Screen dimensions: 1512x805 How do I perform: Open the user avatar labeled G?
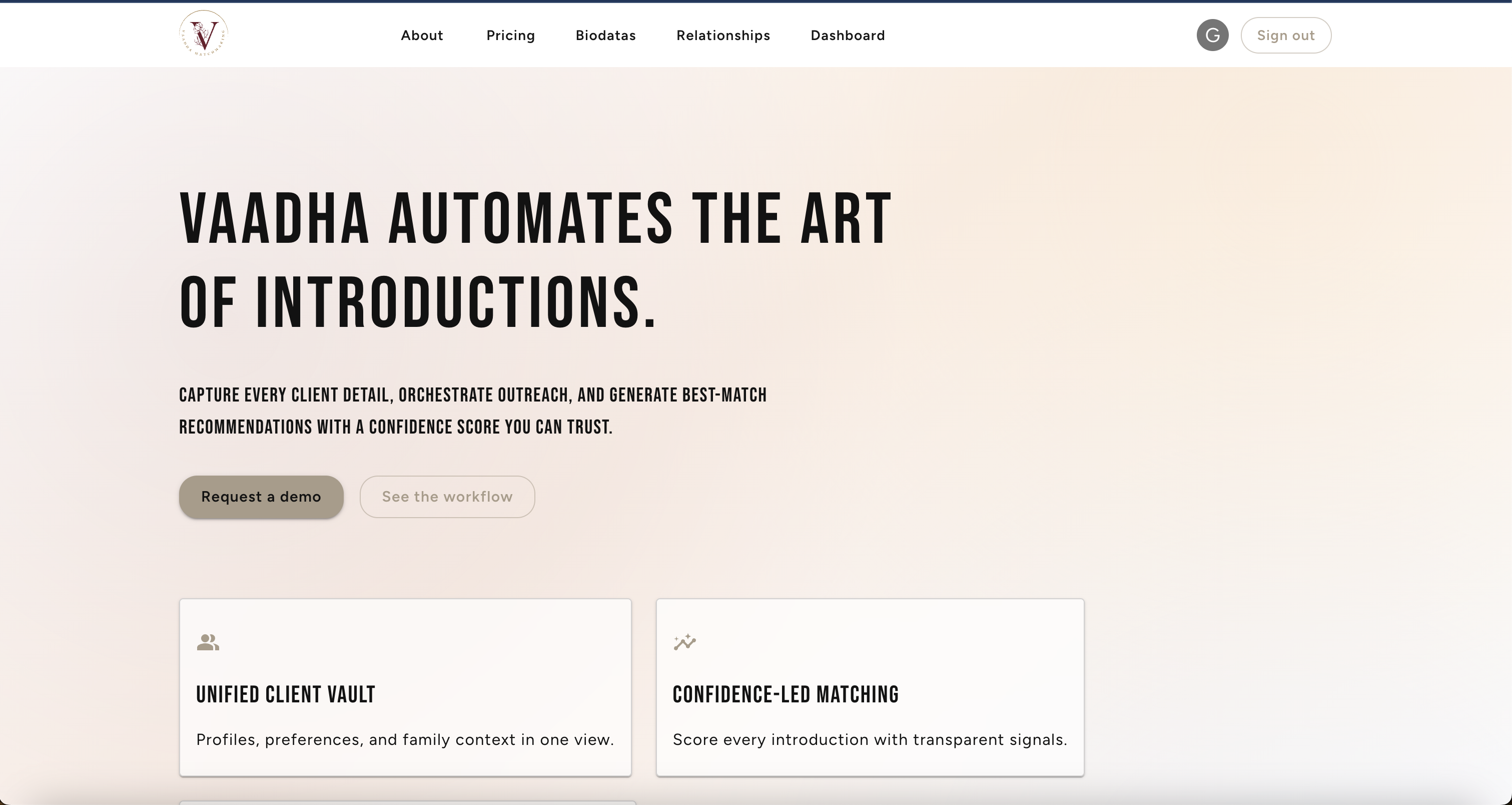[1212, 35]
